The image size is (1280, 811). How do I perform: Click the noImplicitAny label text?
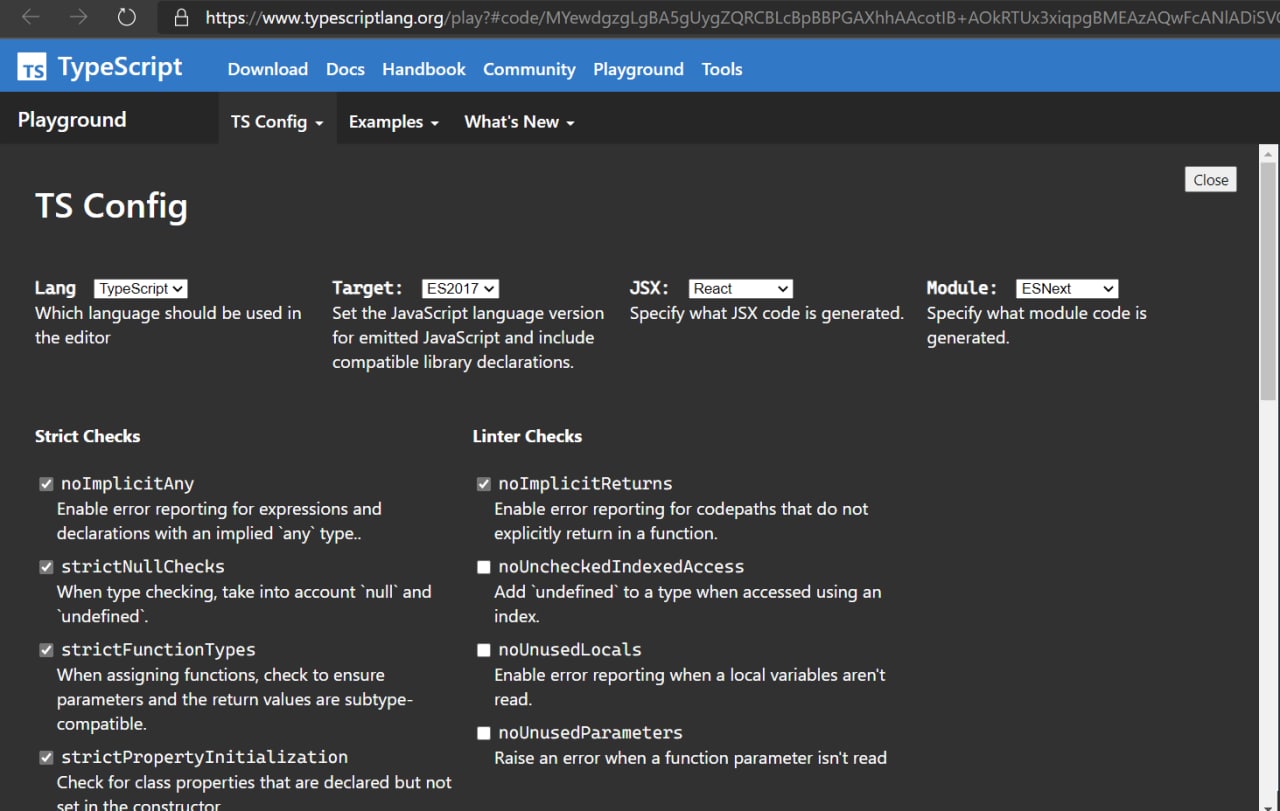click(127, 484)
